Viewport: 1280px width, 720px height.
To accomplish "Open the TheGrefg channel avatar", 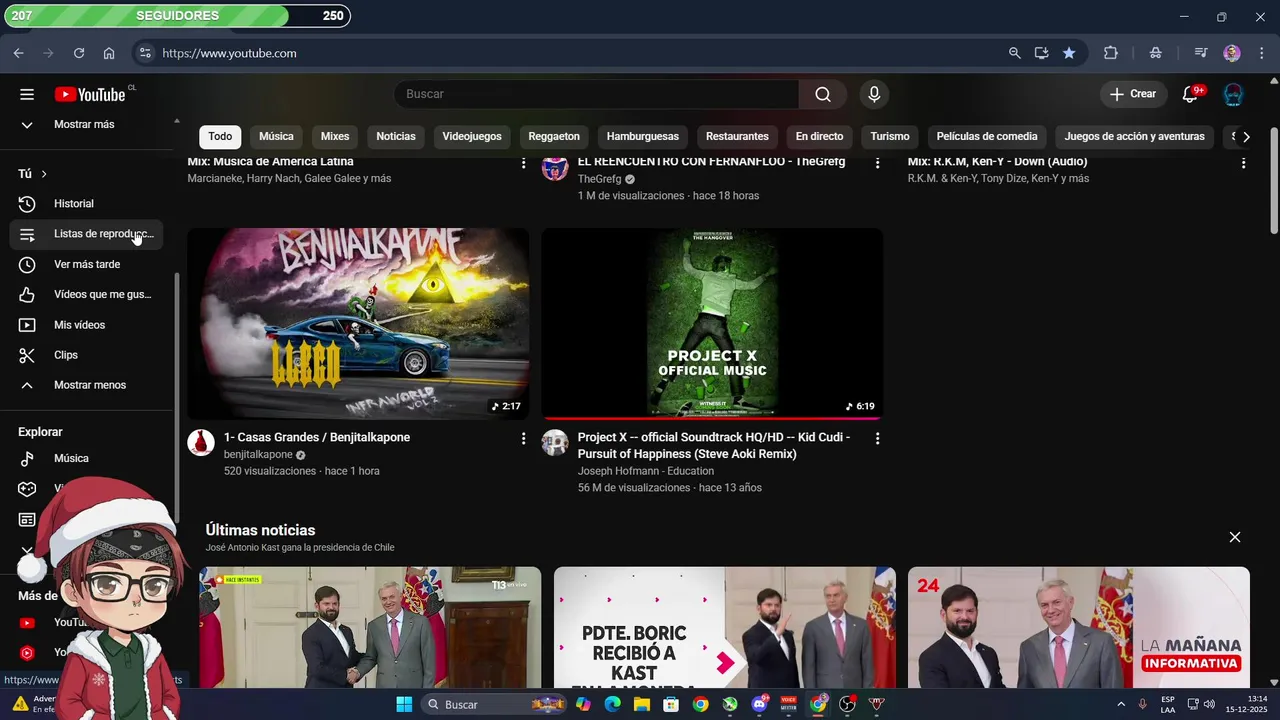I will tap(555, 167).
